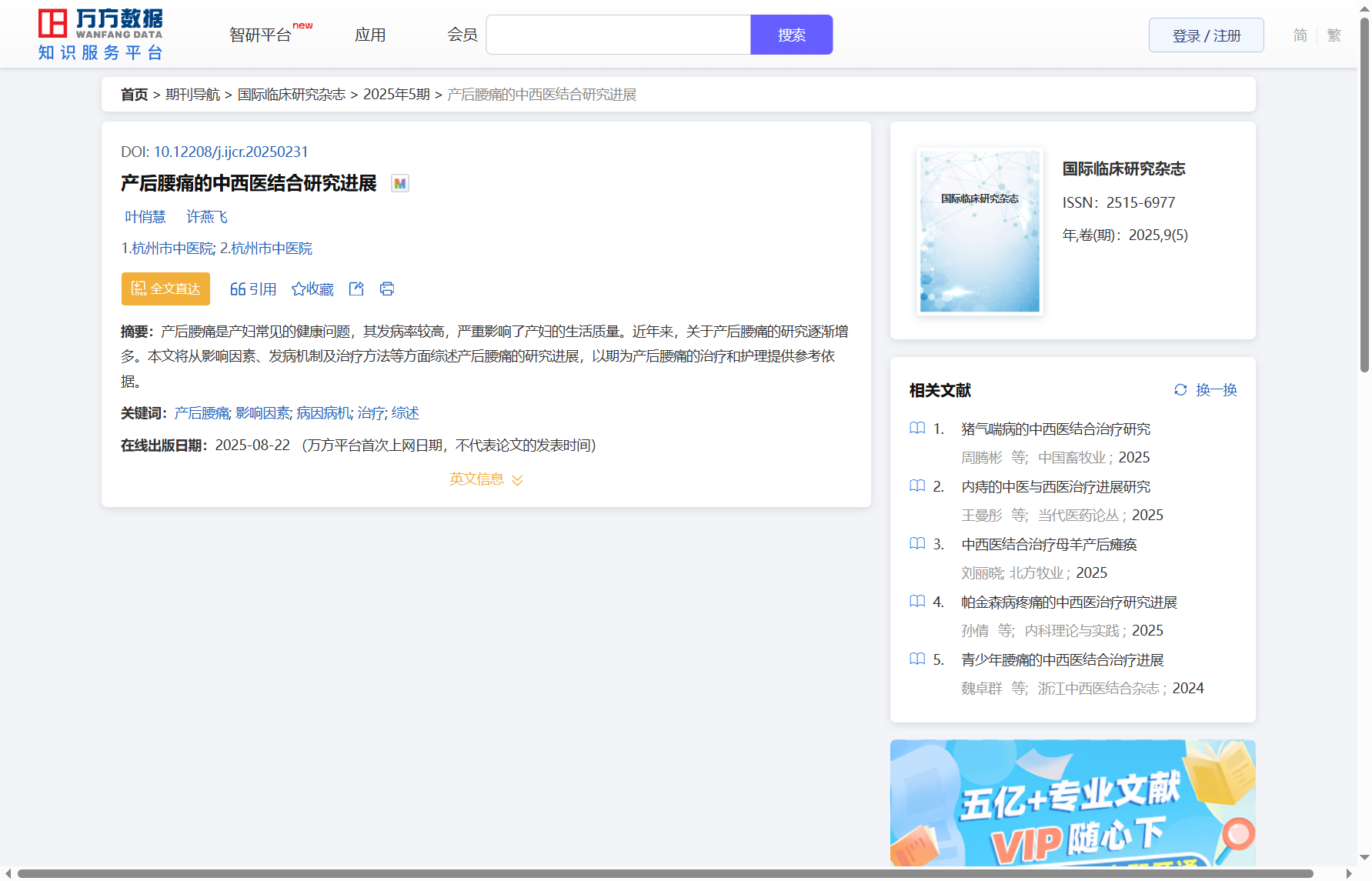This screenshot has width=1372, height=881.
Task: Click the search input field
Action: point(619,35)
